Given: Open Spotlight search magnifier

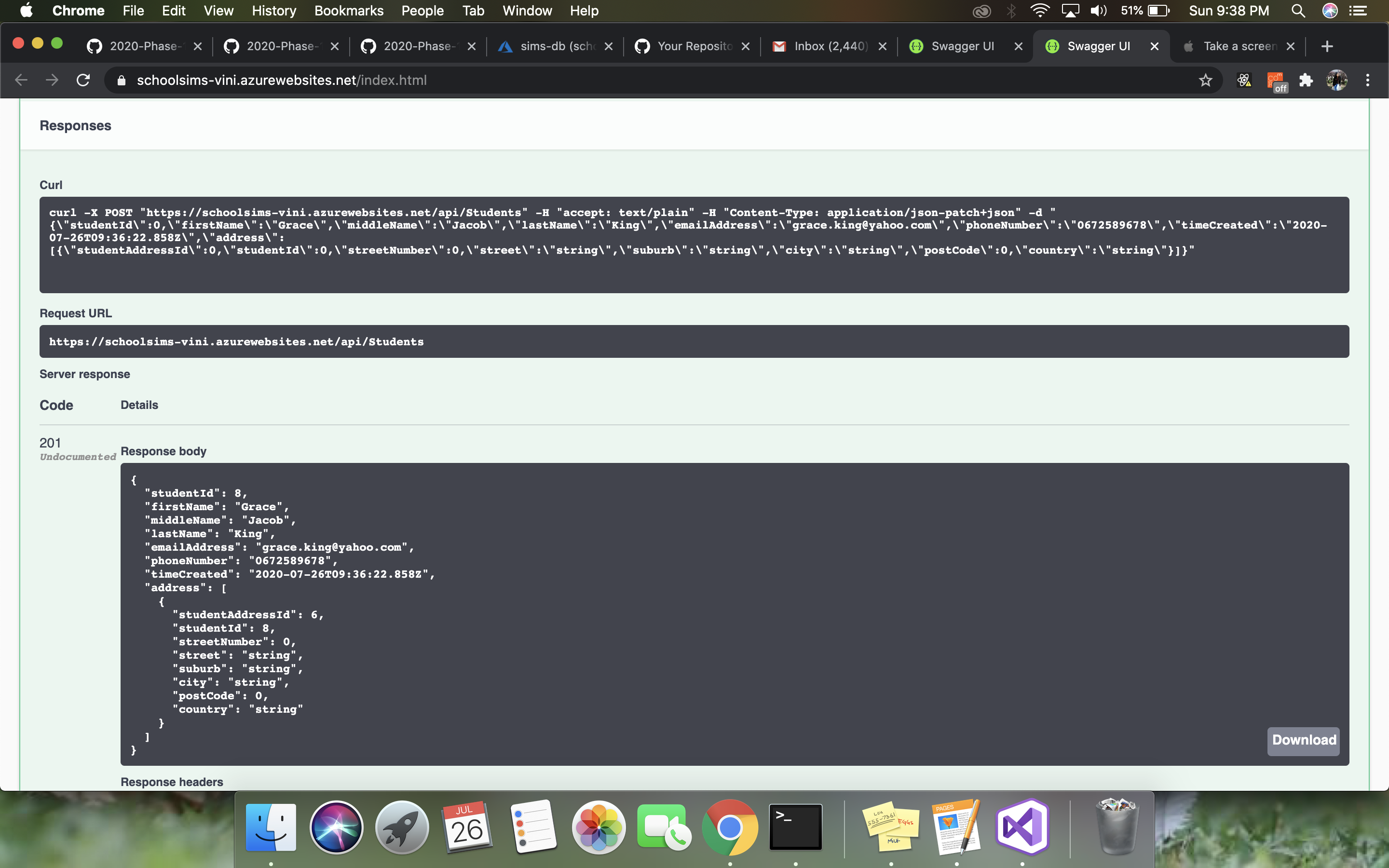Looking at the screenshot, I should tap(1298, 10).
